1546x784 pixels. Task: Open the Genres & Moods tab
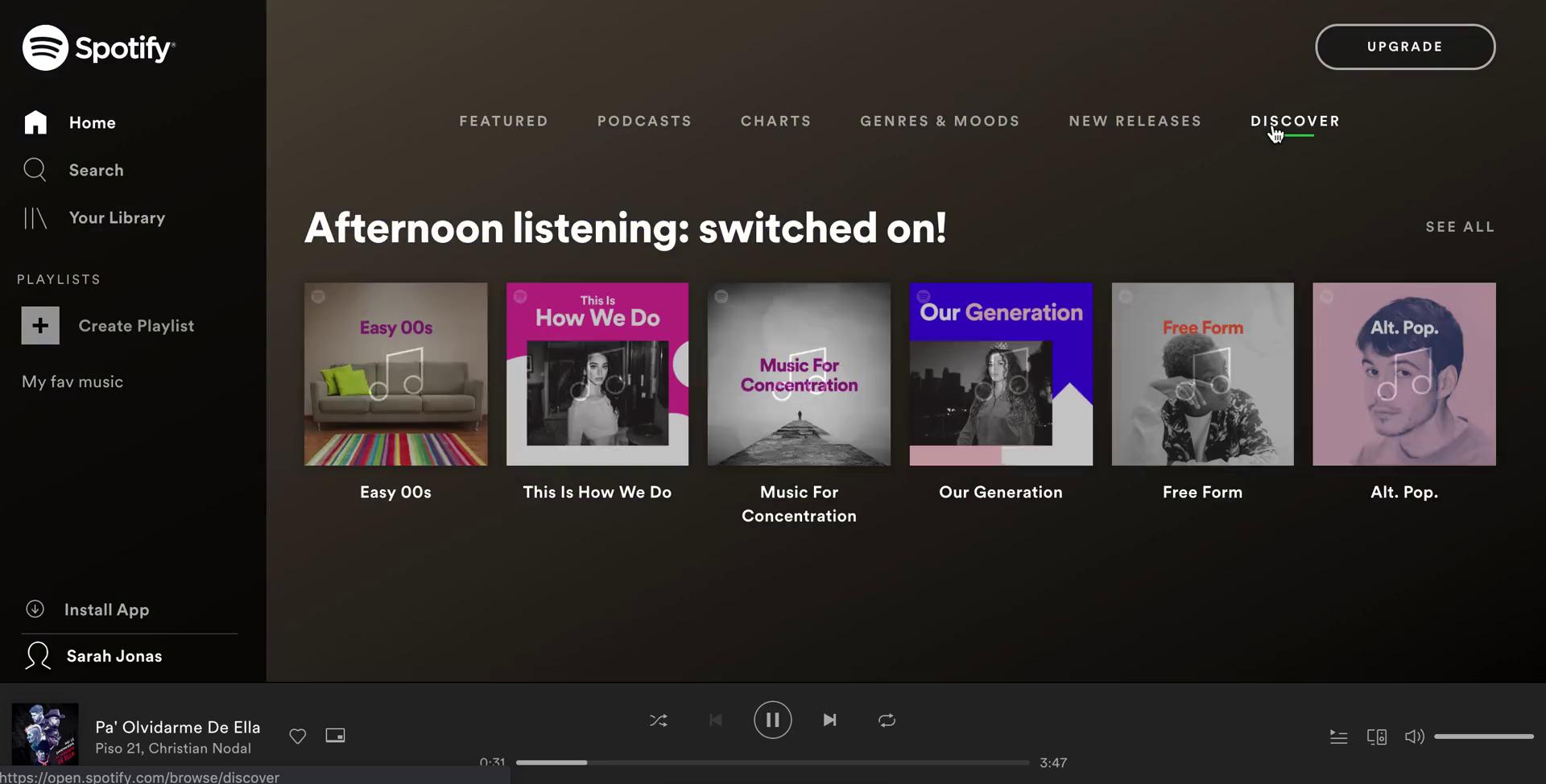940,121
